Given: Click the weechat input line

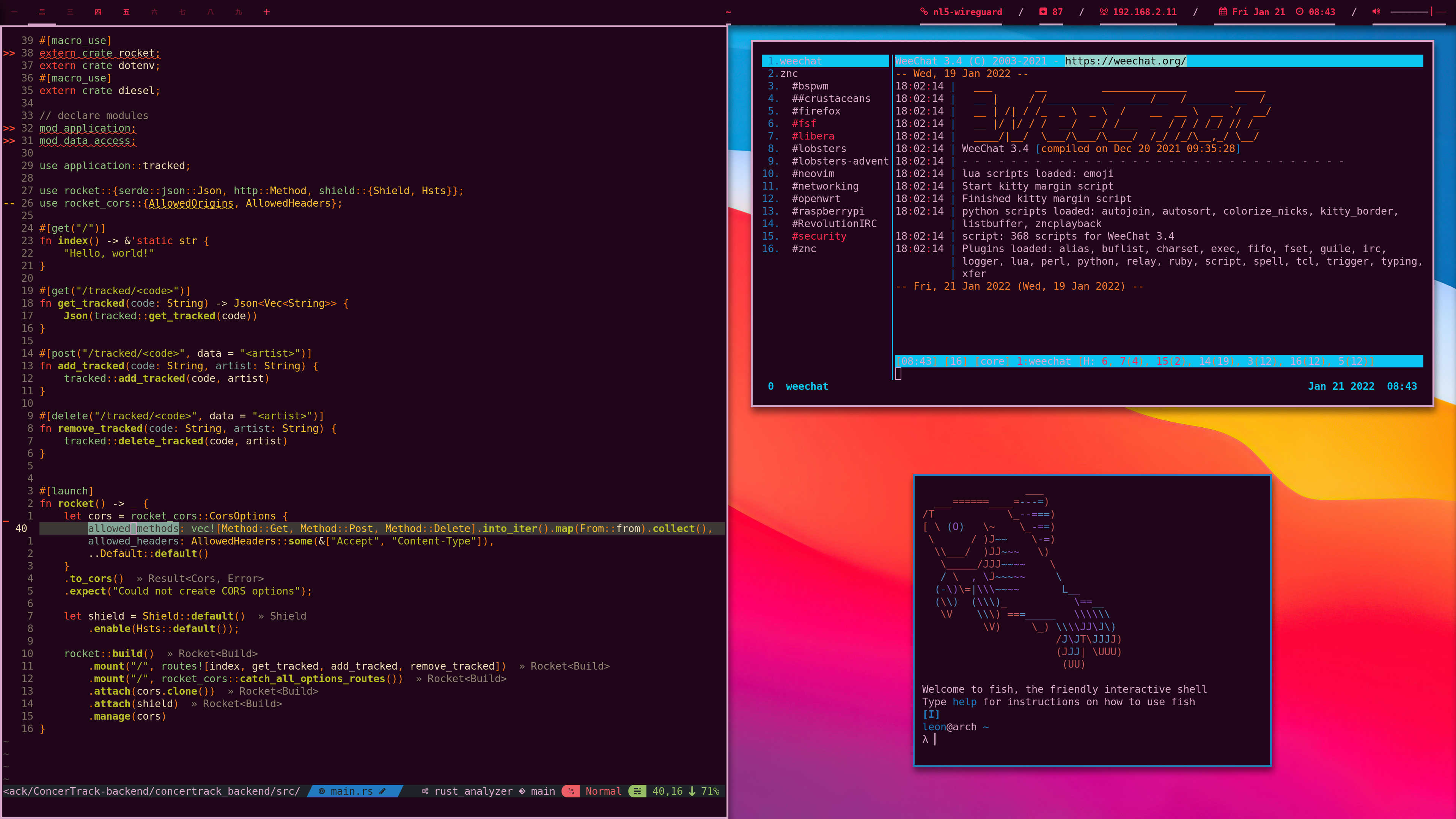Looking at the screenshot, I should click(x=1131, y=373).
